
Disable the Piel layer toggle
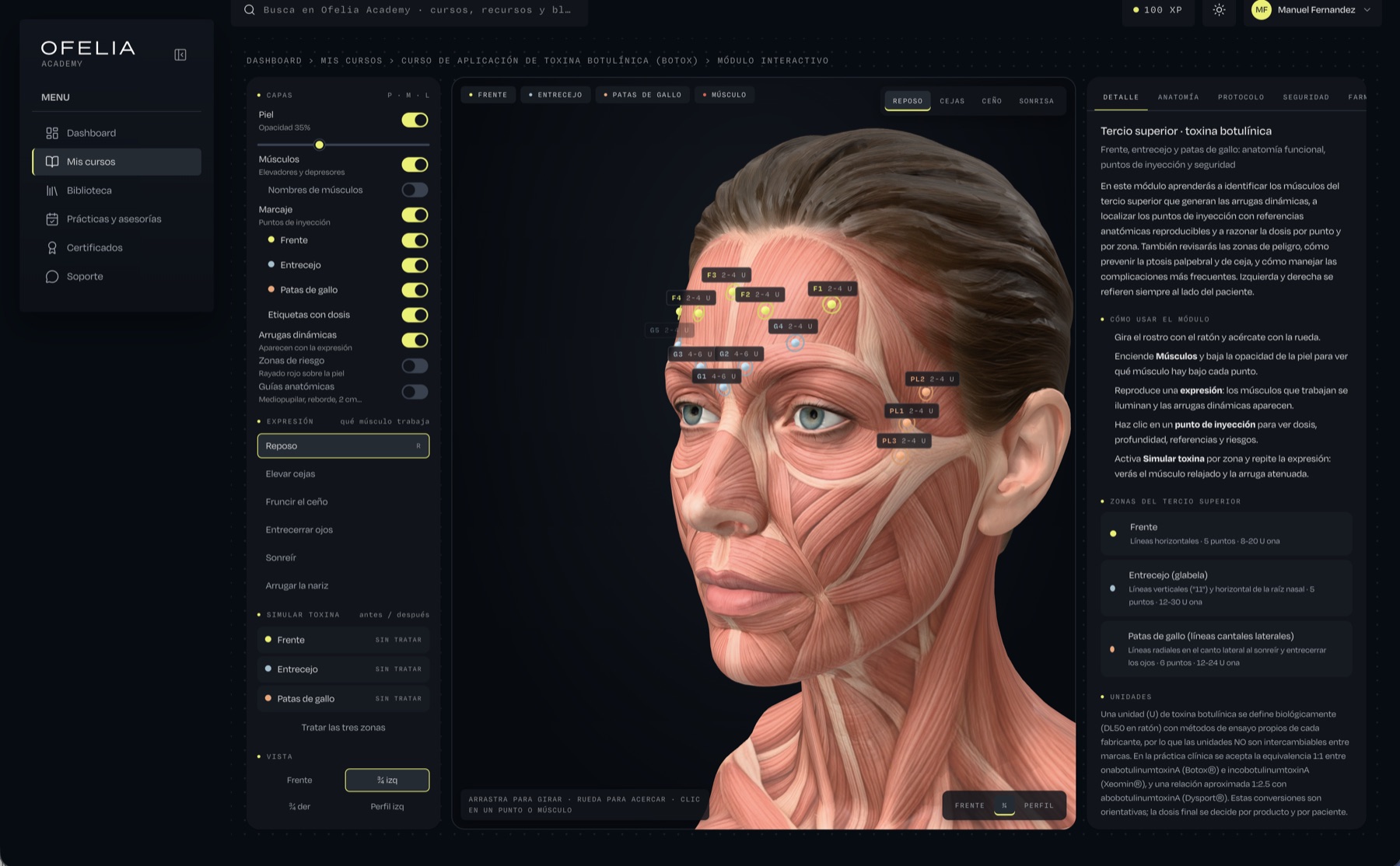415,120
